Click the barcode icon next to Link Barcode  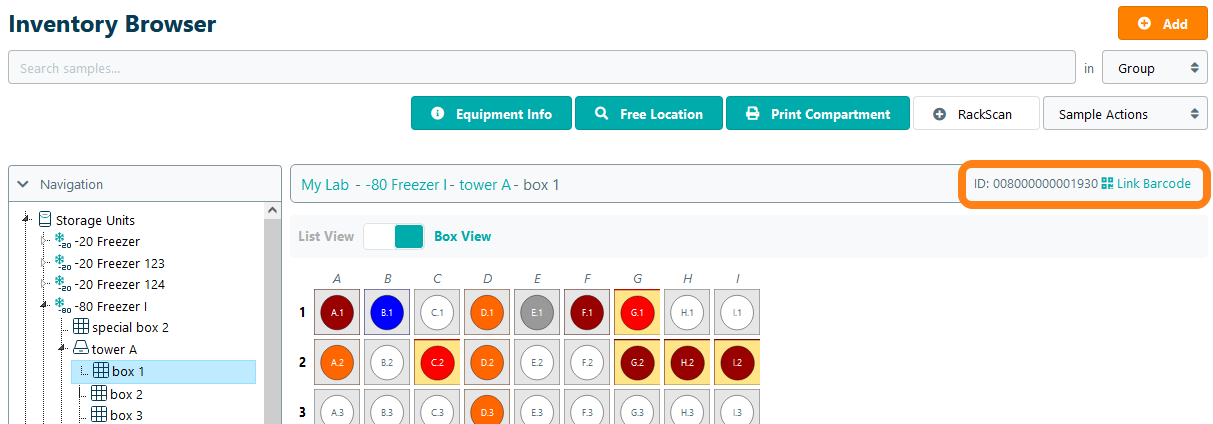pyautogui.click(x=1107, y=184)
